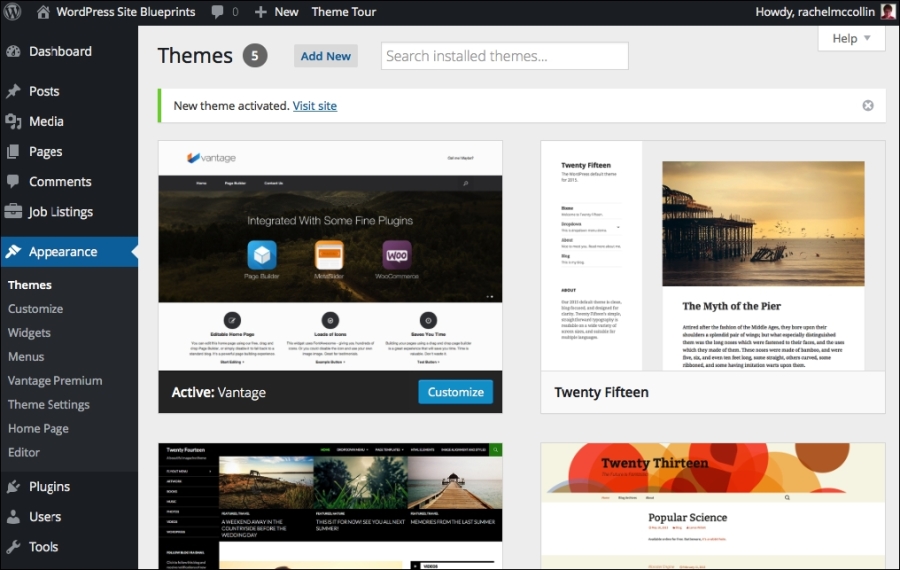
Task: Click New in the admin bar
Action: (286, 11)
